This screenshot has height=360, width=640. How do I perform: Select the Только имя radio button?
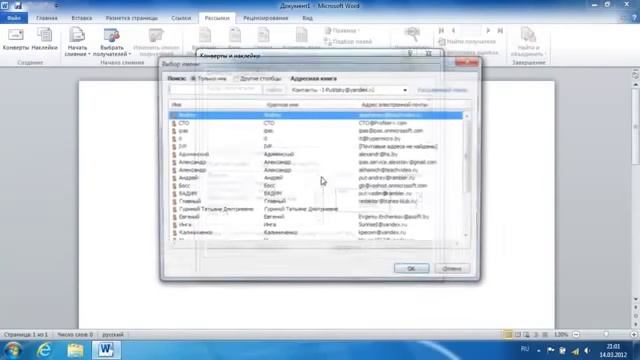(x=193, y=78)
